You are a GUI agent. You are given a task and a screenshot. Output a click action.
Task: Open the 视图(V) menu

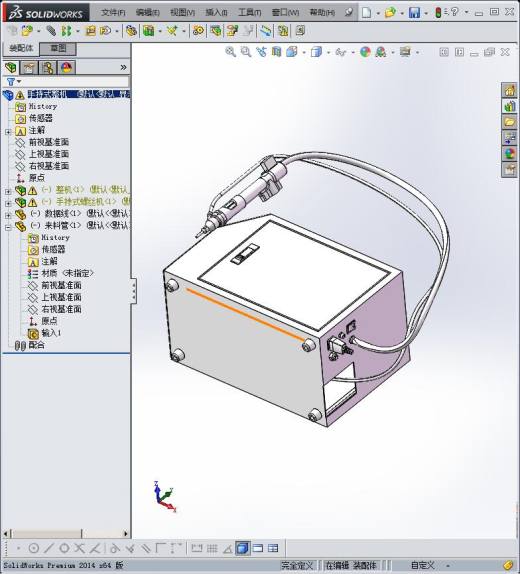coord(182,12)
